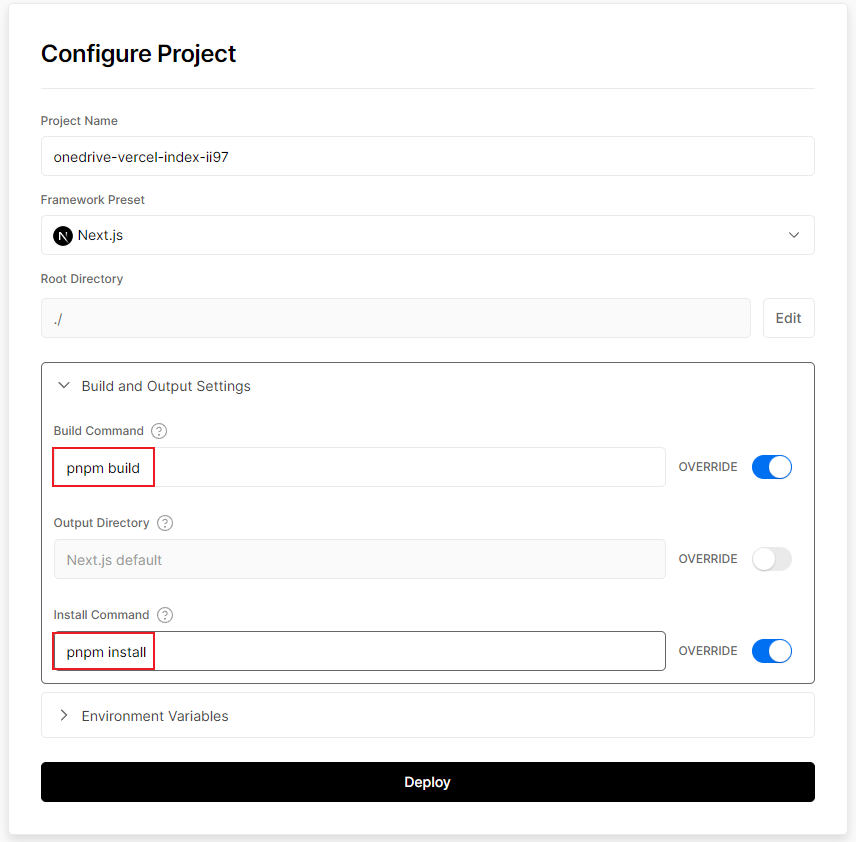Collapse the Build and Output Settings section
This screenshot has height=842, width=856.
point(65,386)
